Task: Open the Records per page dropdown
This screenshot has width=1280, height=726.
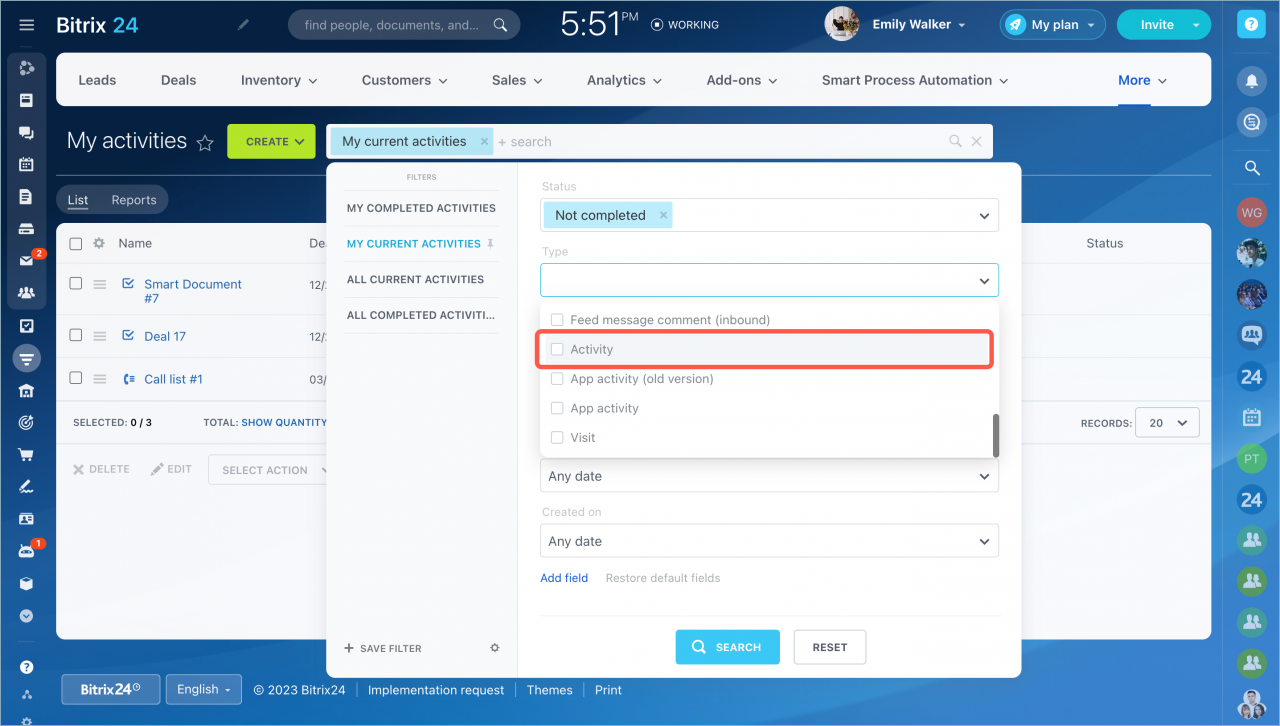Action: click(1168, 423)
